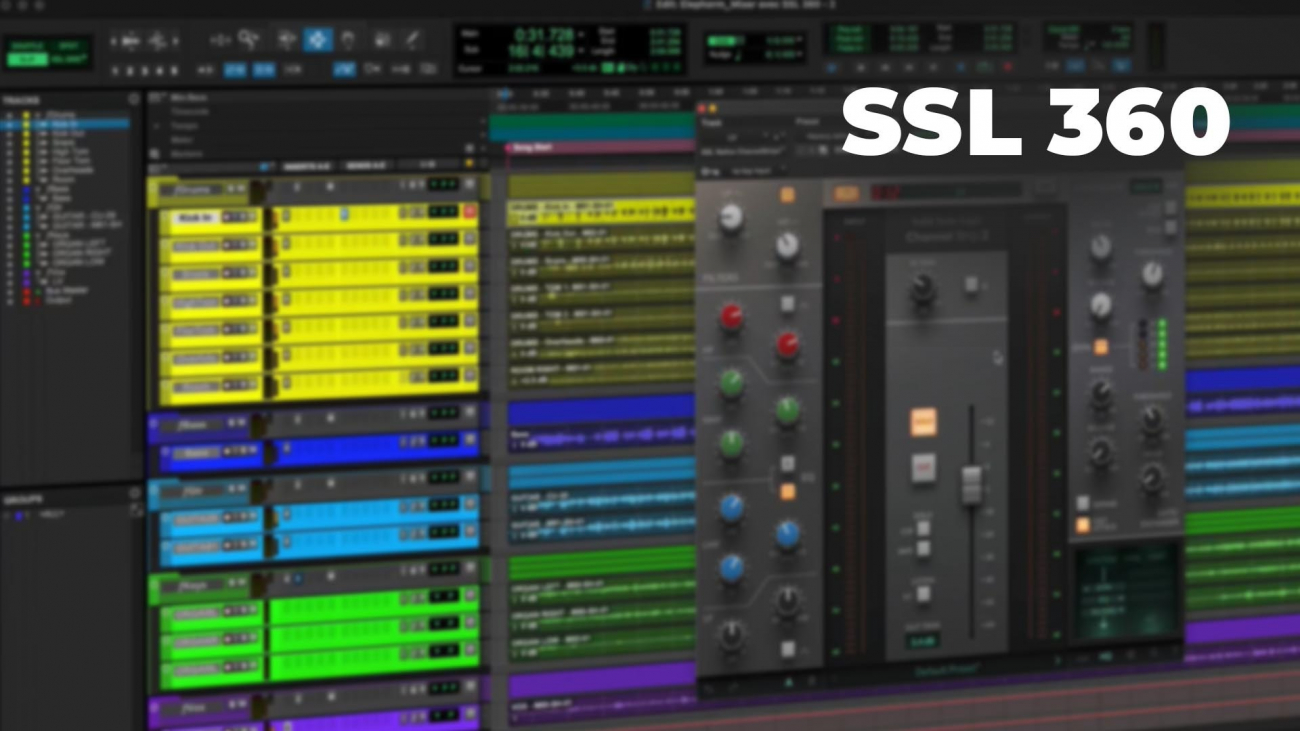The width and height of the screenshot is (1300, 731).
Task: Select the Zoomer magnifier tool
Action: (x=249, y=40)
